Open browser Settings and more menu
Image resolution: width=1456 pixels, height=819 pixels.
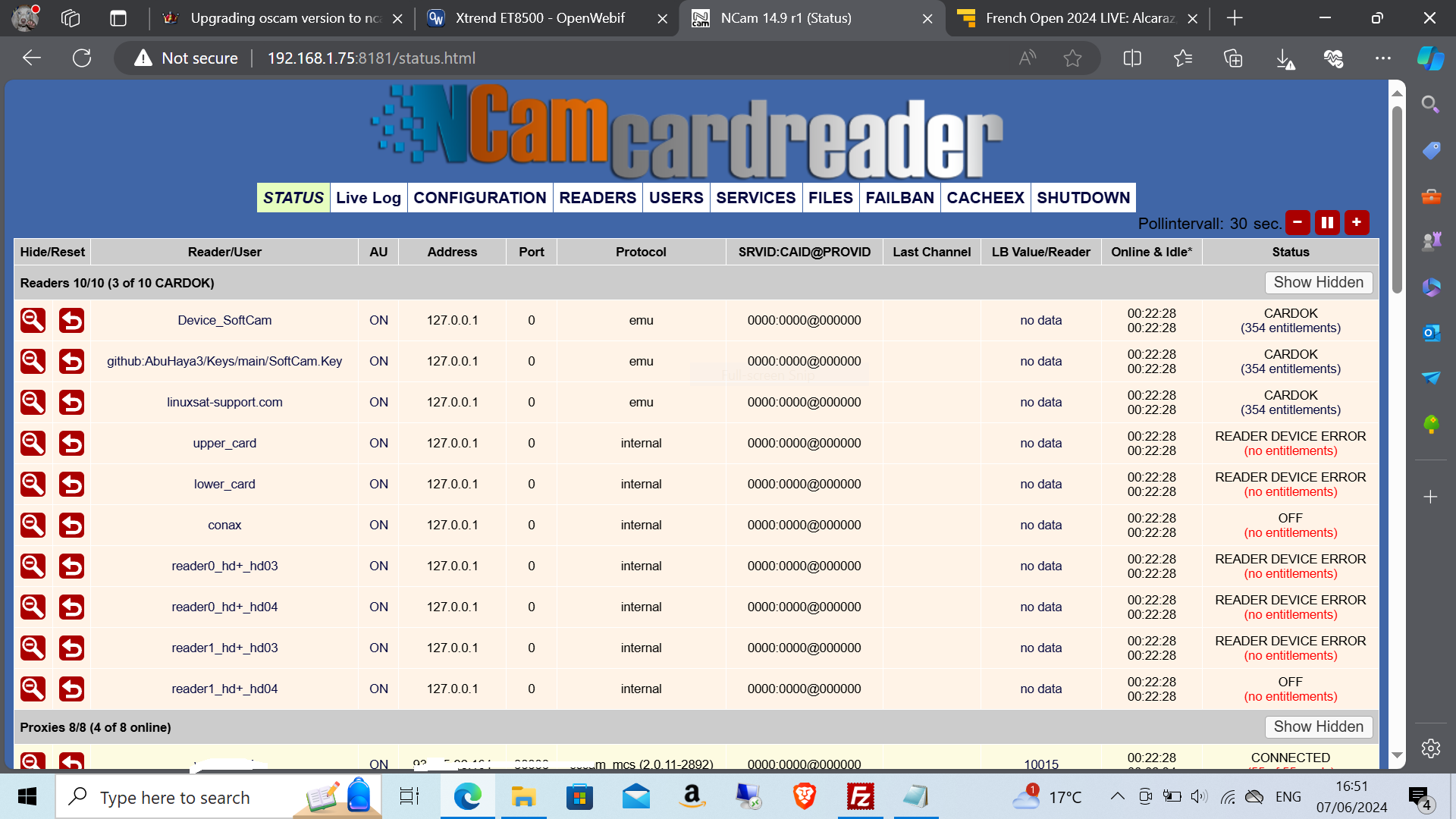(1383, 58)
